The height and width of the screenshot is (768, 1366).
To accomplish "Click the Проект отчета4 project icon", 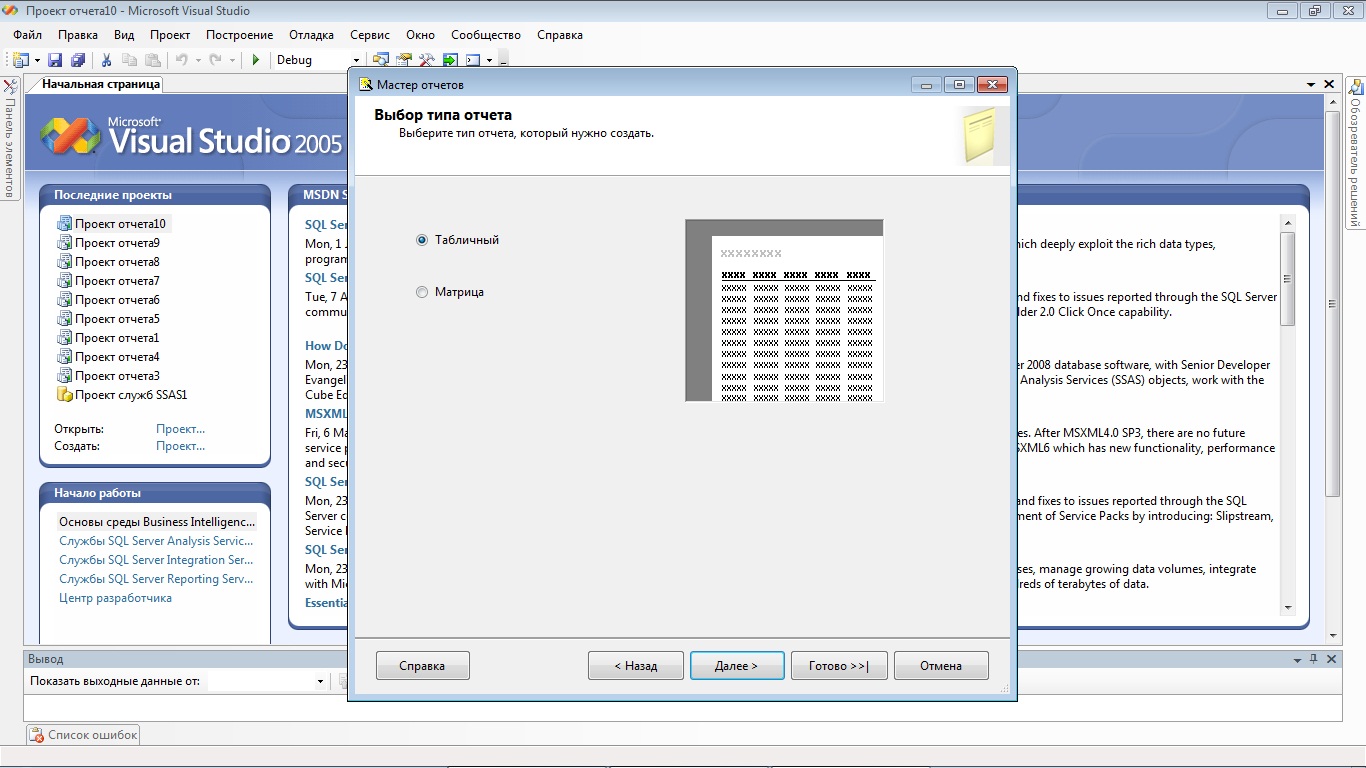I will (x=65, y=357).
